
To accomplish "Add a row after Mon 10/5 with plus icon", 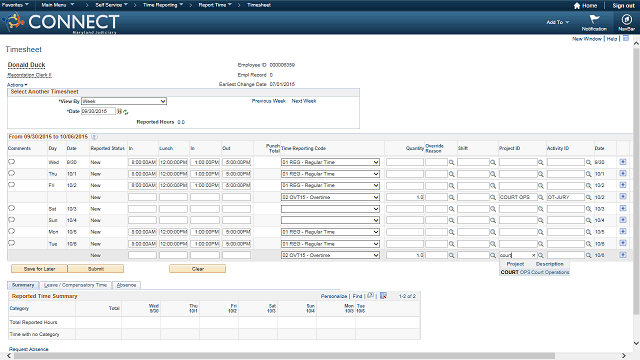I will point(623,231).
